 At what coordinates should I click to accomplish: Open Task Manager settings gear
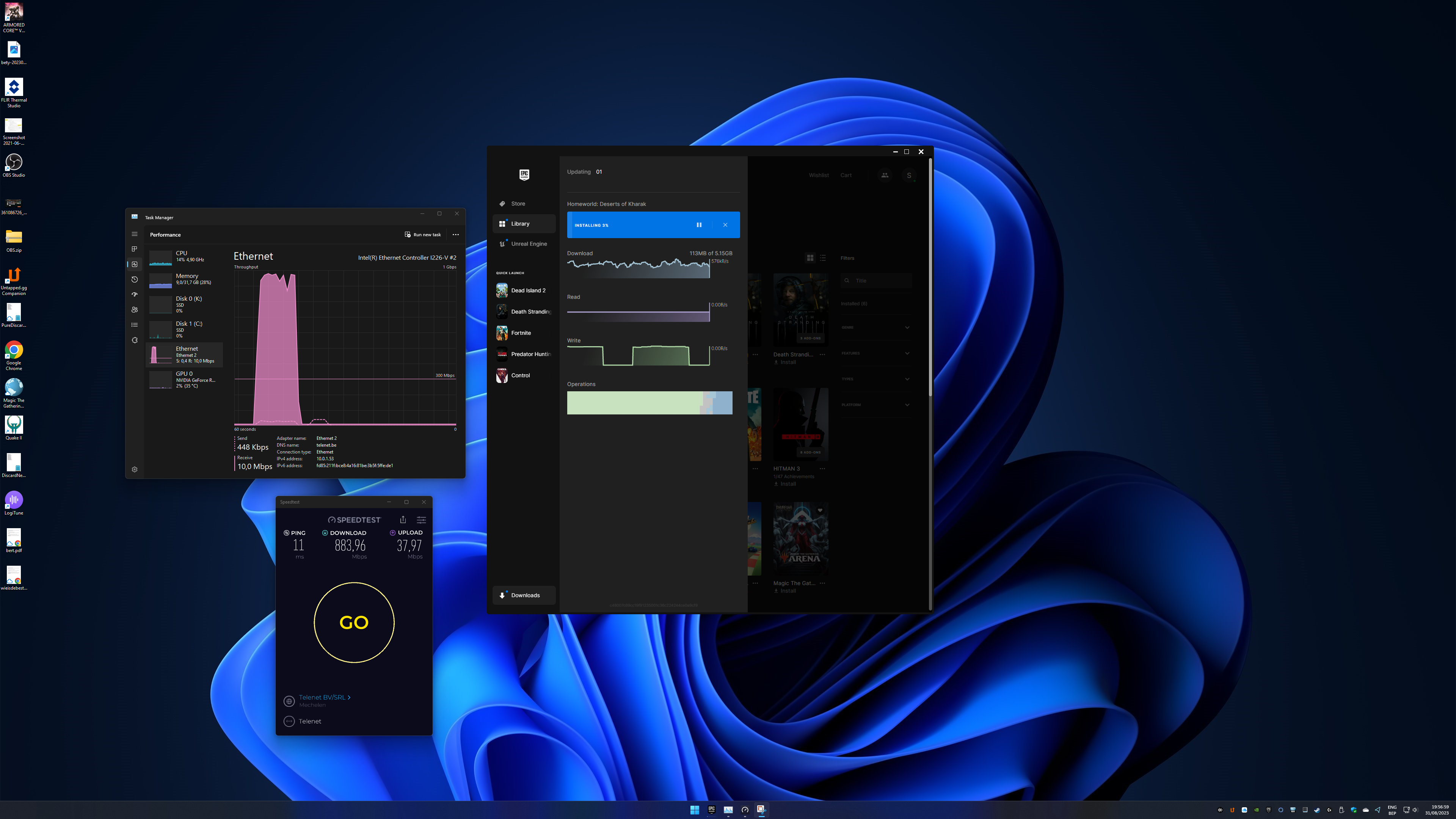135,469
